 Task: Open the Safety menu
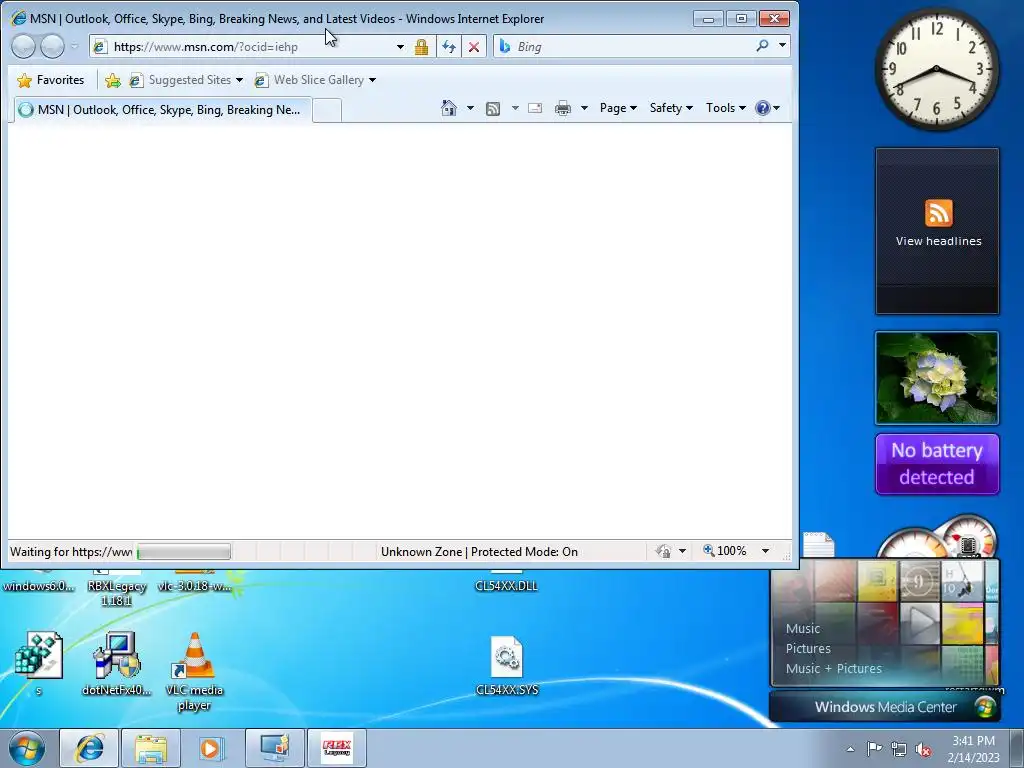[671, 108]
